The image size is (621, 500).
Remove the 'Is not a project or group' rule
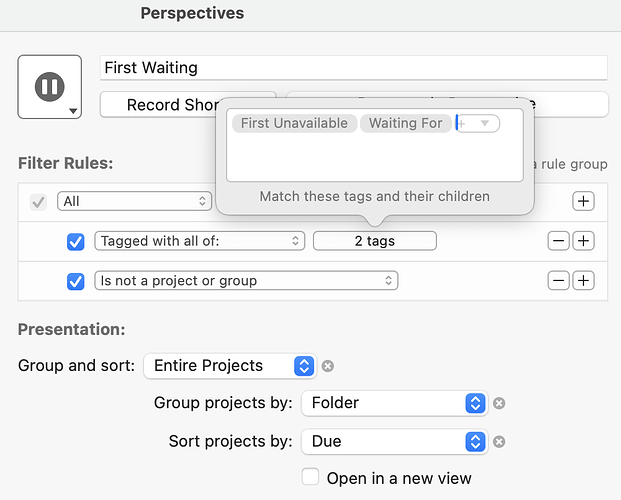[558, 281]
